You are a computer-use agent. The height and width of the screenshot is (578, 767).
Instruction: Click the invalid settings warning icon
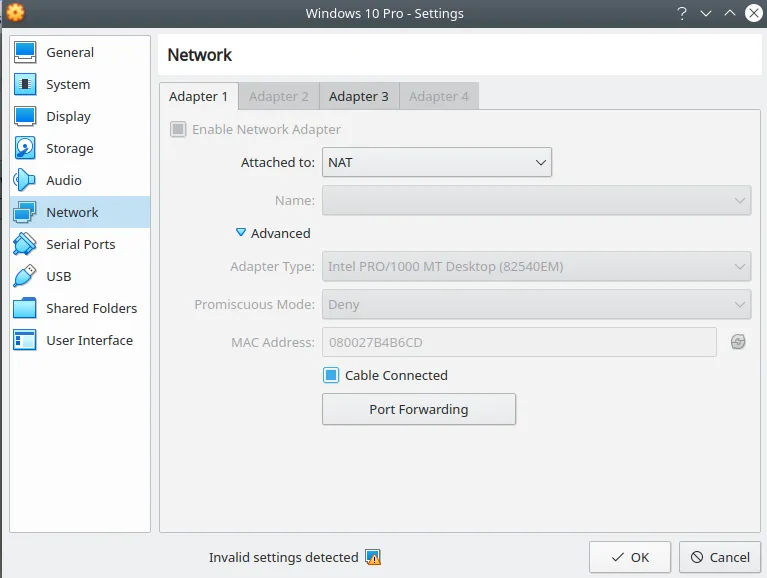click(373, 557)
